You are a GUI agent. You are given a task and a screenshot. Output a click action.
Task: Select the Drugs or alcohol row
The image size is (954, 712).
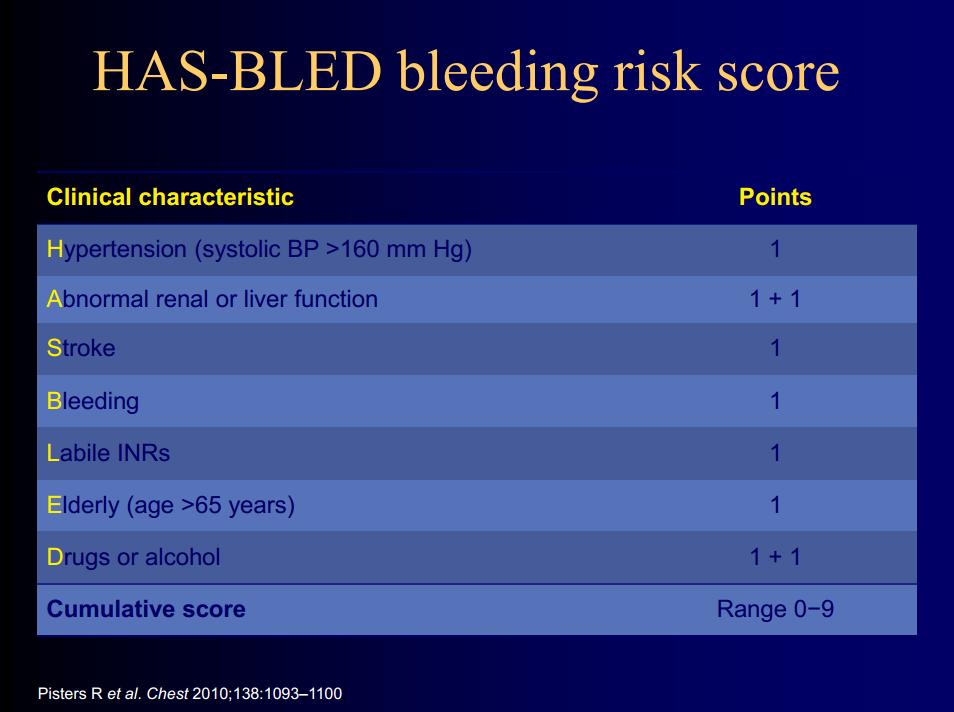tap(477, 557)
